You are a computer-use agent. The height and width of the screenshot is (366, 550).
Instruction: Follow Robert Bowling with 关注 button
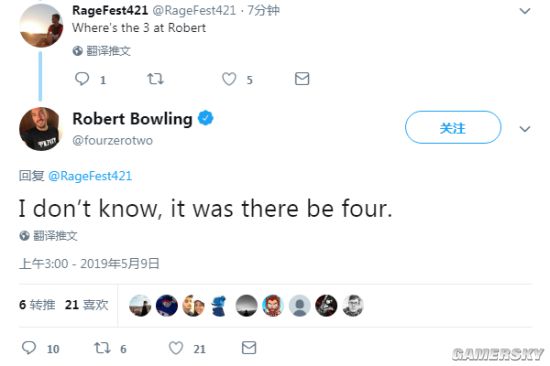click(453, 127)
